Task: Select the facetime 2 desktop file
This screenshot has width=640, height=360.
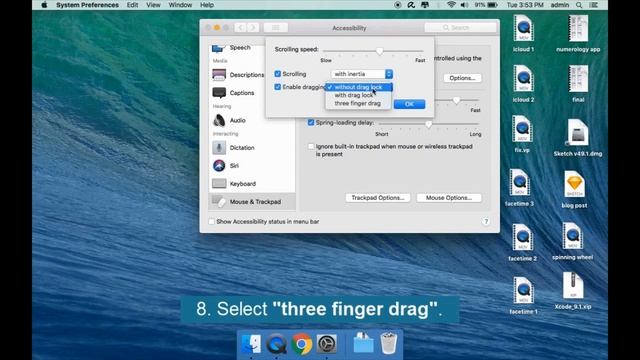Action: pyautogui.click(x=522, y=242)
